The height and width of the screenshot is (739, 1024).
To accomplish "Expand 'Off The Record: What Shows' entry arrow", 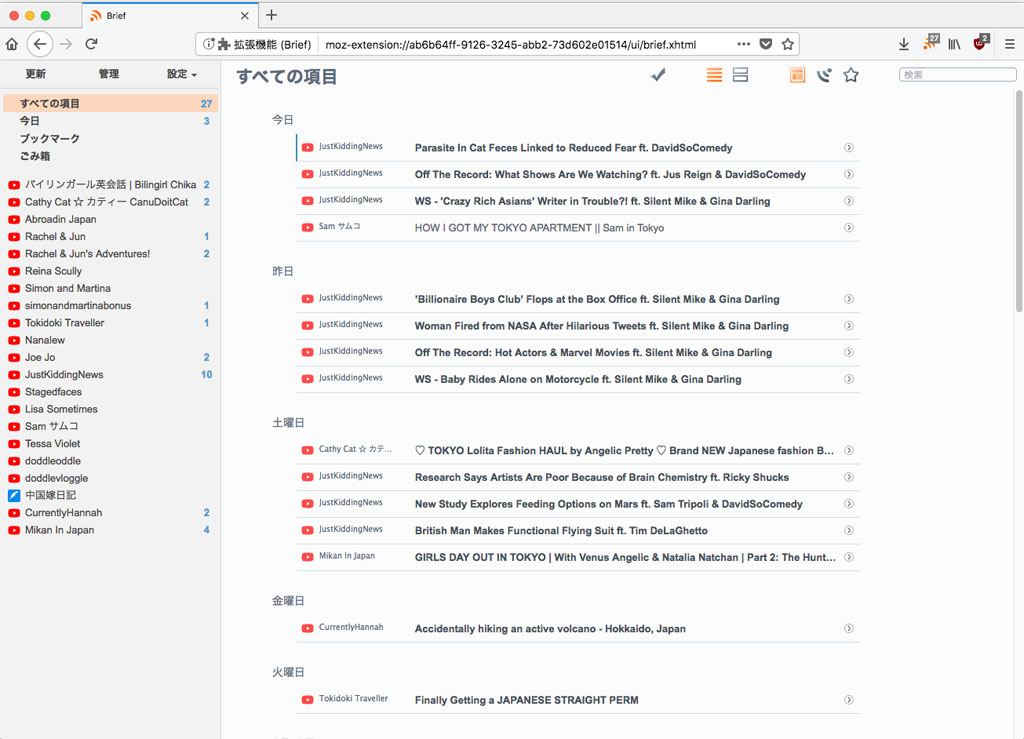I will click(849, 174).
